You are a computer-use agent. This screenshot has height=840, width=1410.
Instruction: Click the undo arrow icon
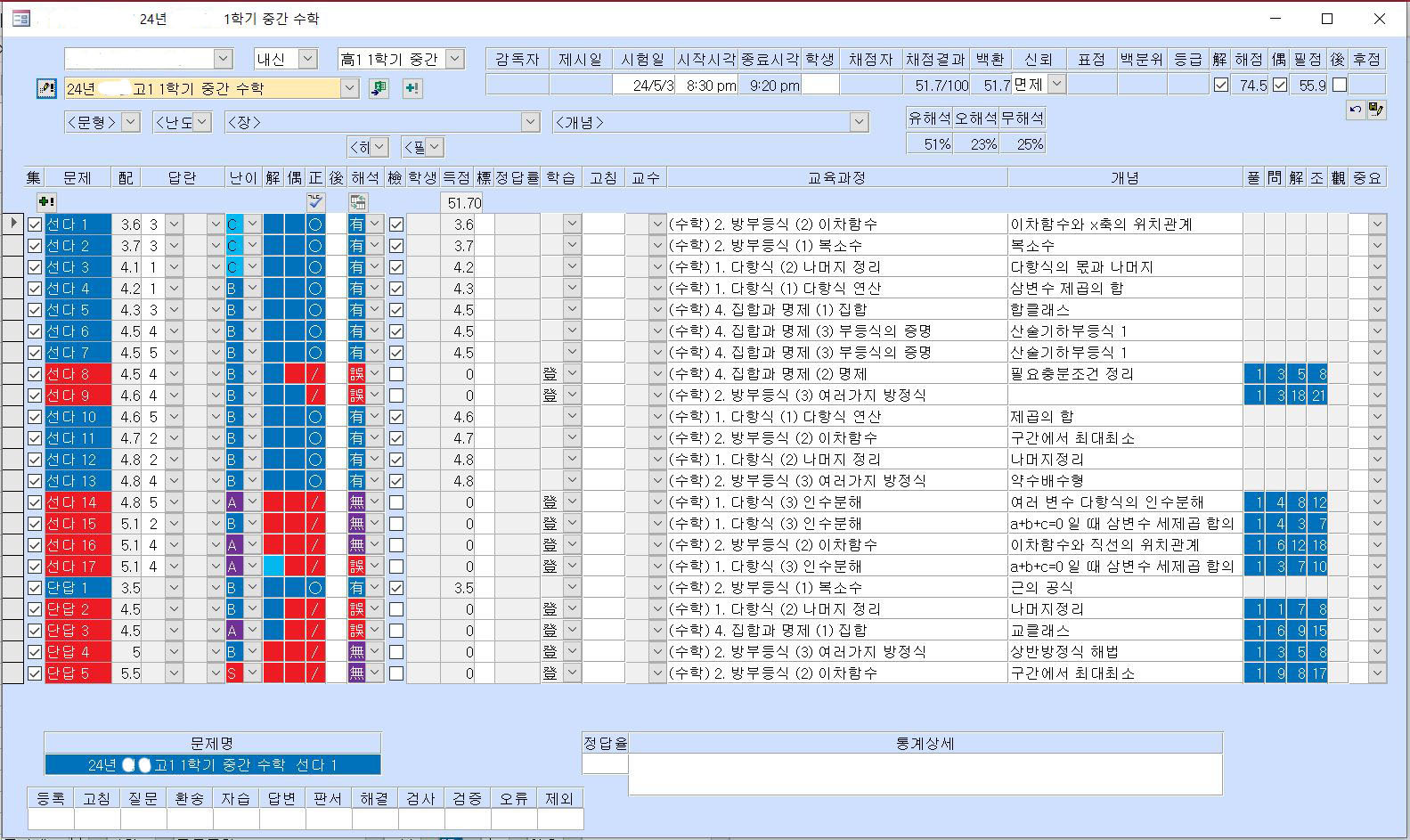coord(1355,110)
